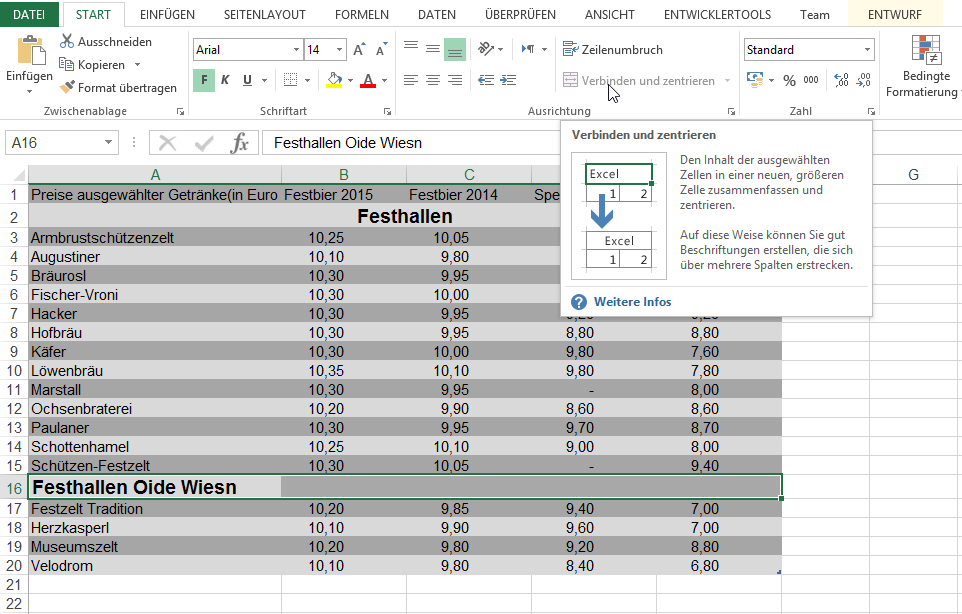Open the font size dropdown showing 14
962x614 pixels.
click(x=341, y=50)
